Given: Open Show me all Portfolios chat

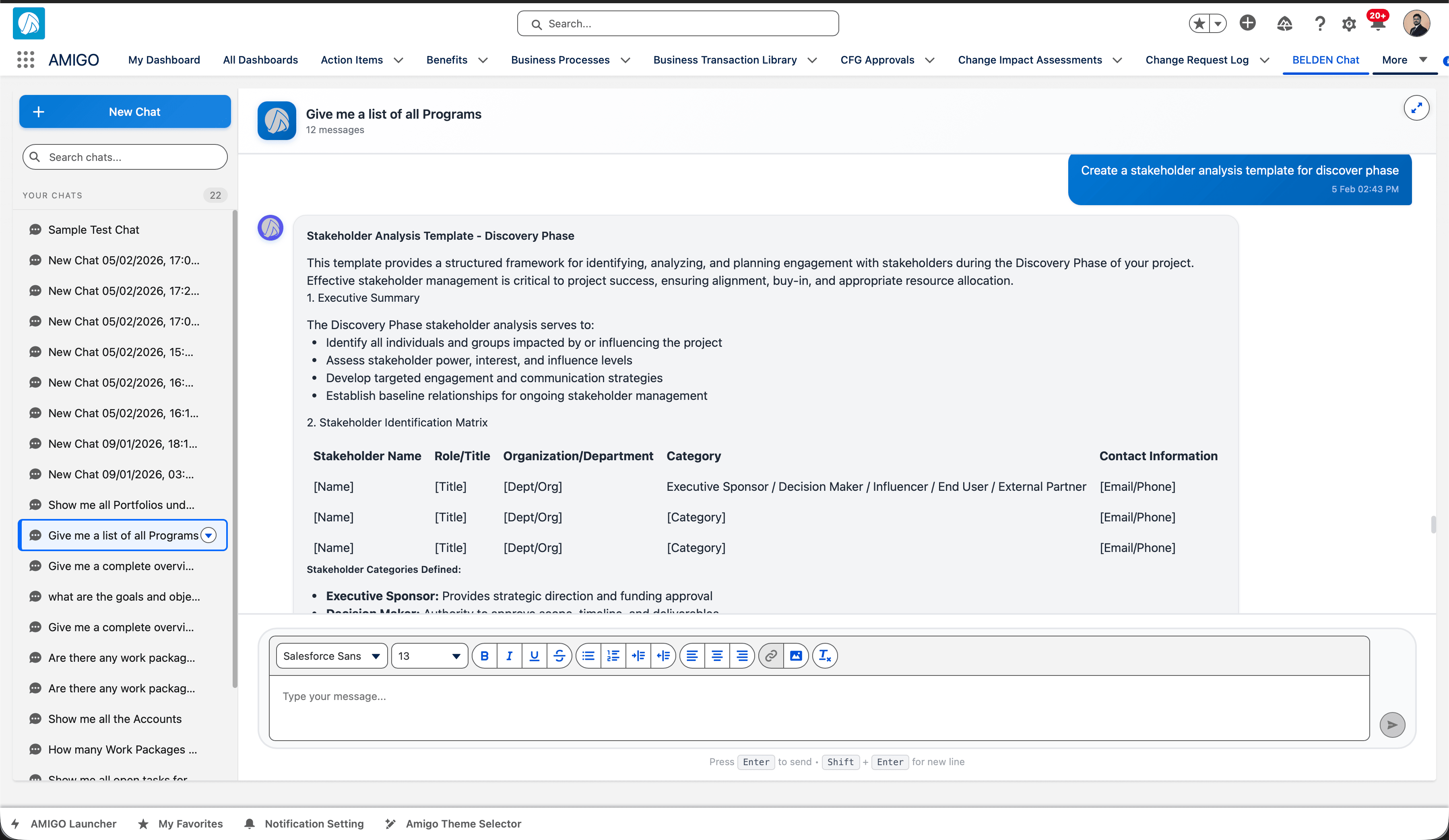Looking at the screenshot, I should (123, 504).
